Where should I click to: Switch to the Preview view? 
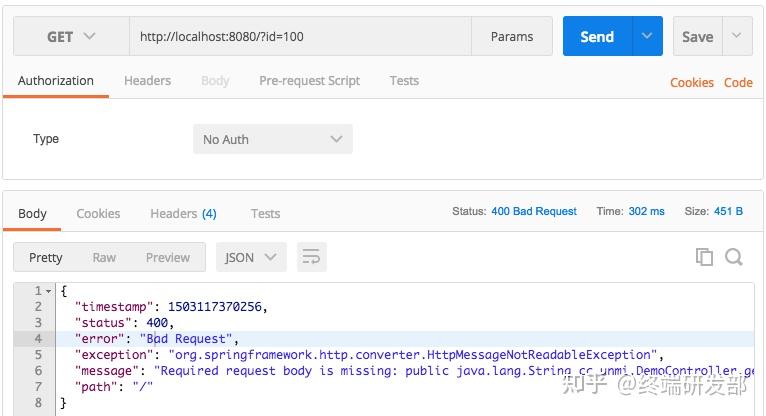[x=167, y=257]
